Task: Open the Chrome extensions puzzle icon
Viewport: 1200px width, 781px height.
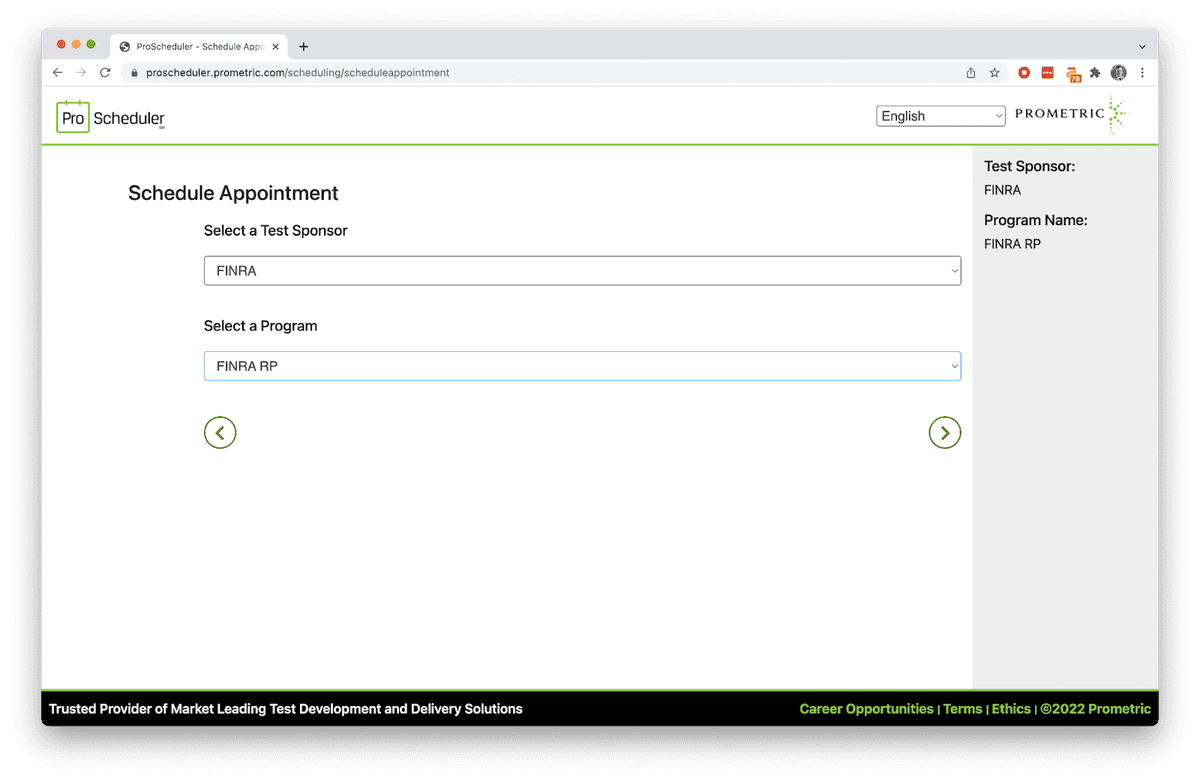Action: [x=1095, y=73]
